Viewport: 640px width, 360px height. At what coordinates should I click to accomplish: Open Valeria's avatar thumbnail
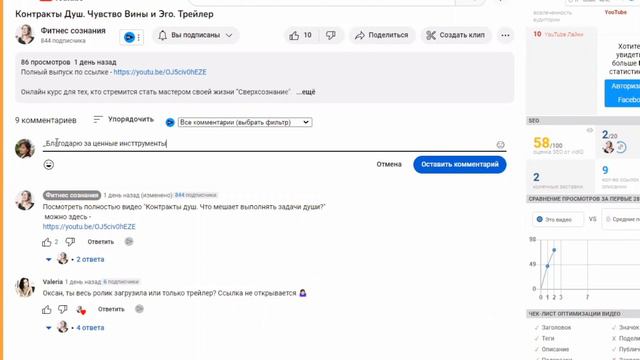[x=25, y=287]
